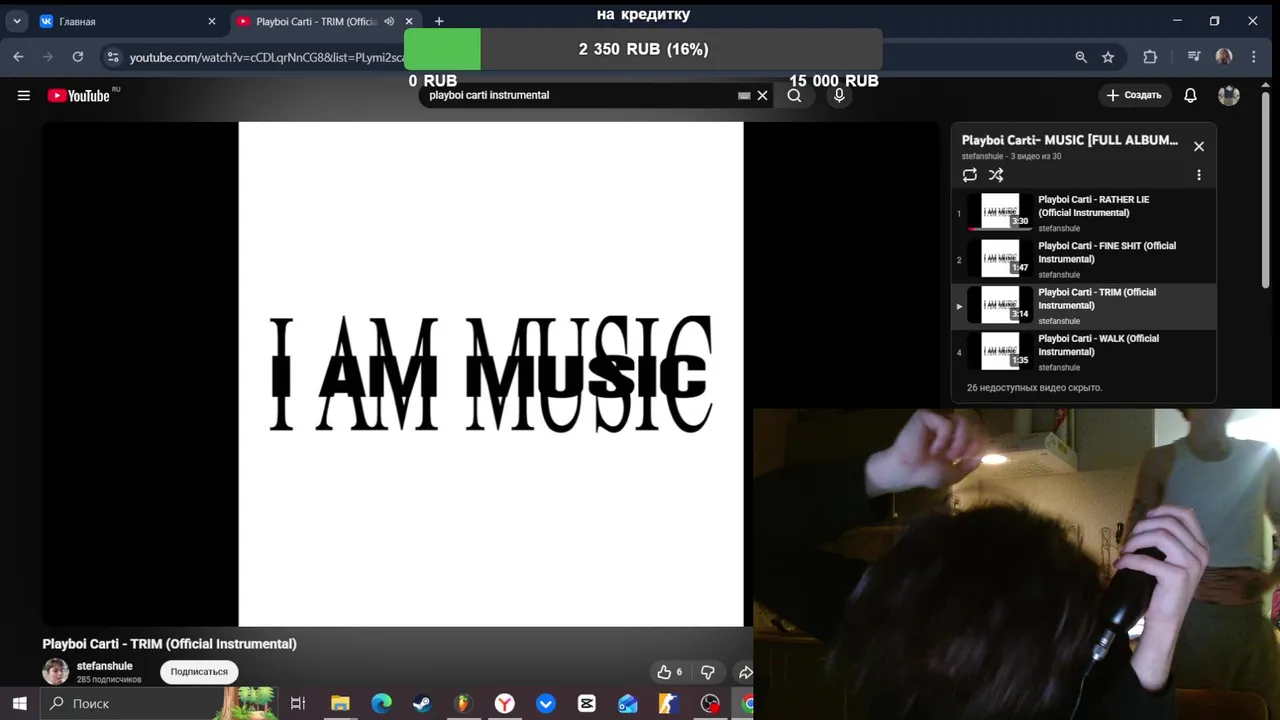Open the RATHER LIE thumbnail 3:30

(1000, 212)
